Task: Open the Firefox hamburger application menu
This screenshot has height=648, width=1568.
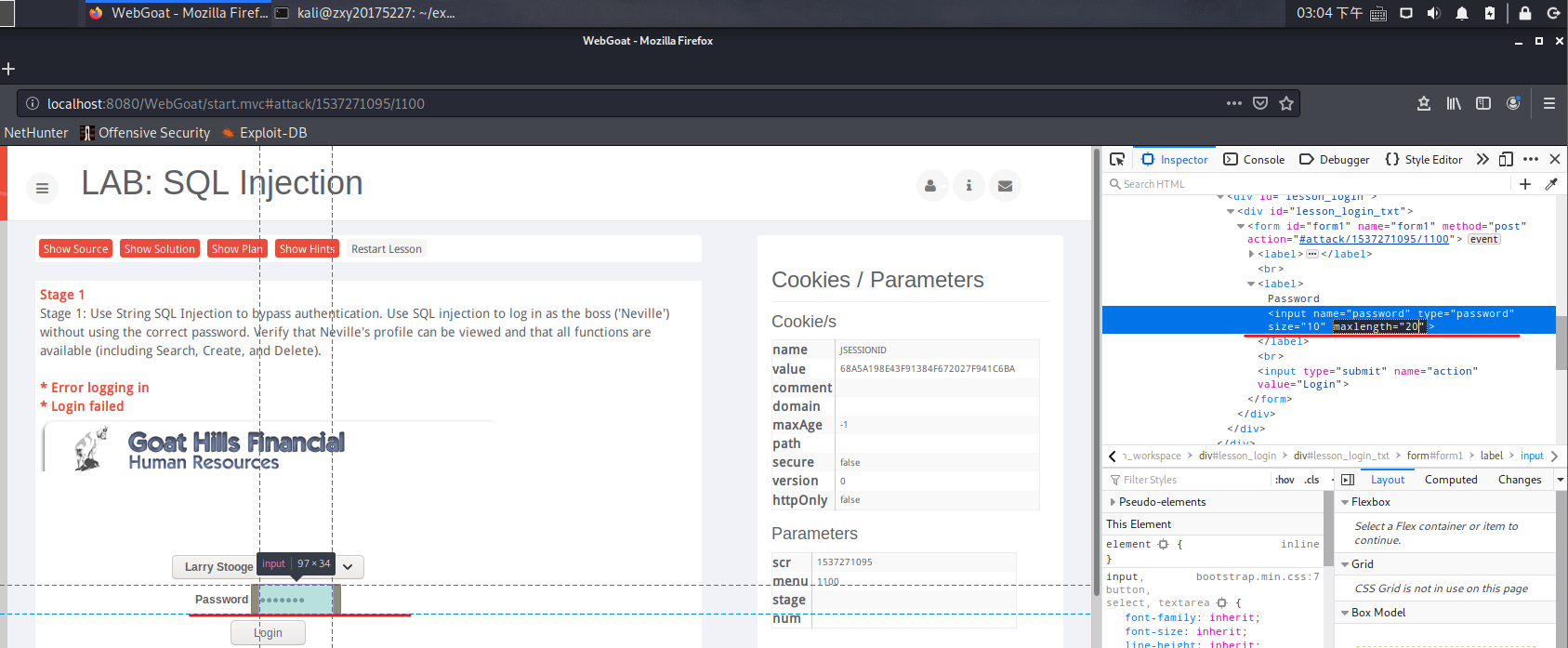Action: pyautogui.click(x=1549, y=103)
